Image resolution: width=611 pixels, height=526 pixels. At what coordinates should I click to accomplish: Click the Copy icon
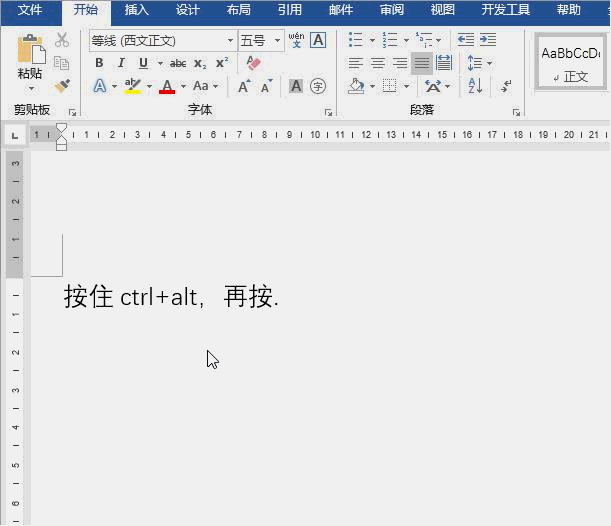coord(61,63)
